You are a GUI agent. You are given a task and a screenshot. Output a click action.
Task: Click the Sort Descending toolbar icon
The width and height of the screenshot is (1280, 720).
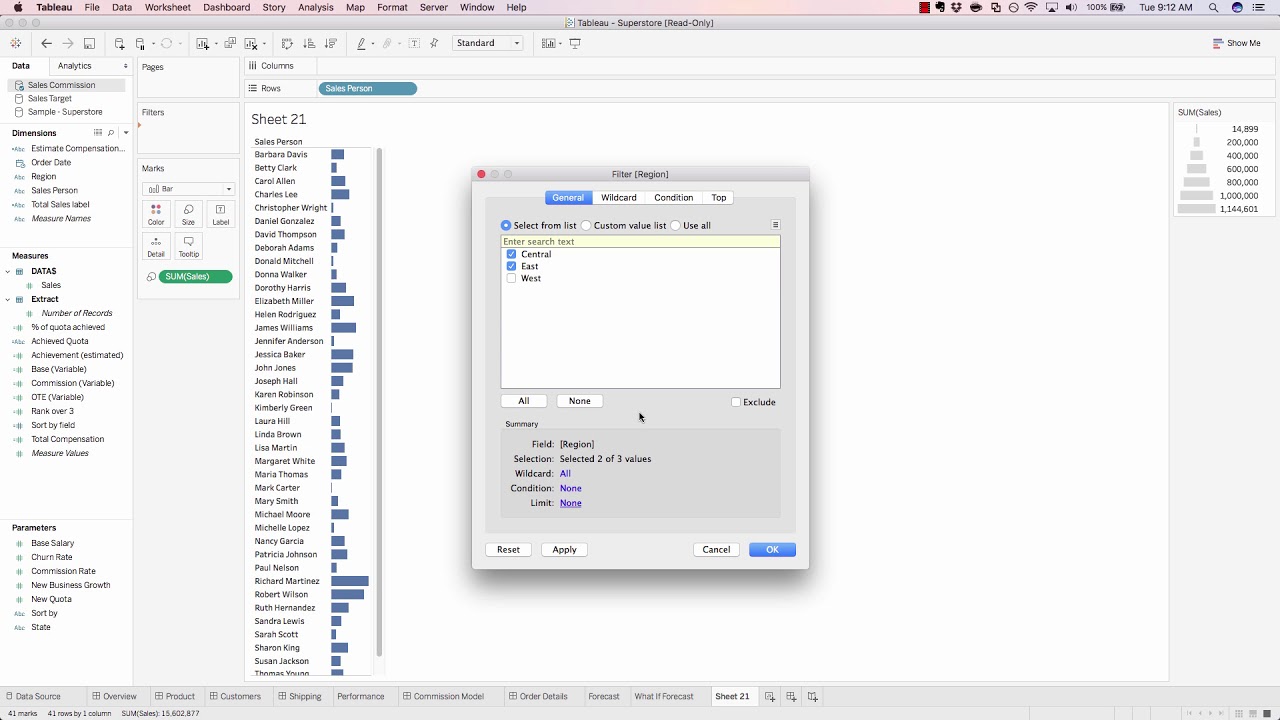pos(331,43)
